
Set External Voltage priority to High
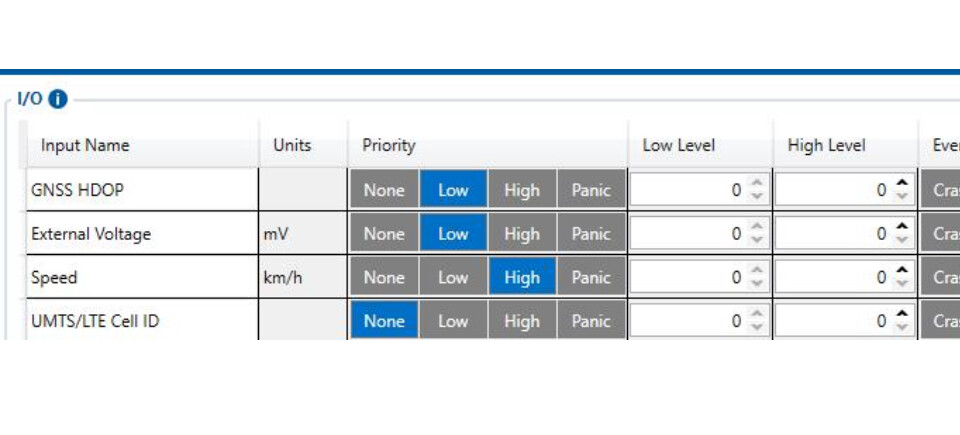click(522, 233)
